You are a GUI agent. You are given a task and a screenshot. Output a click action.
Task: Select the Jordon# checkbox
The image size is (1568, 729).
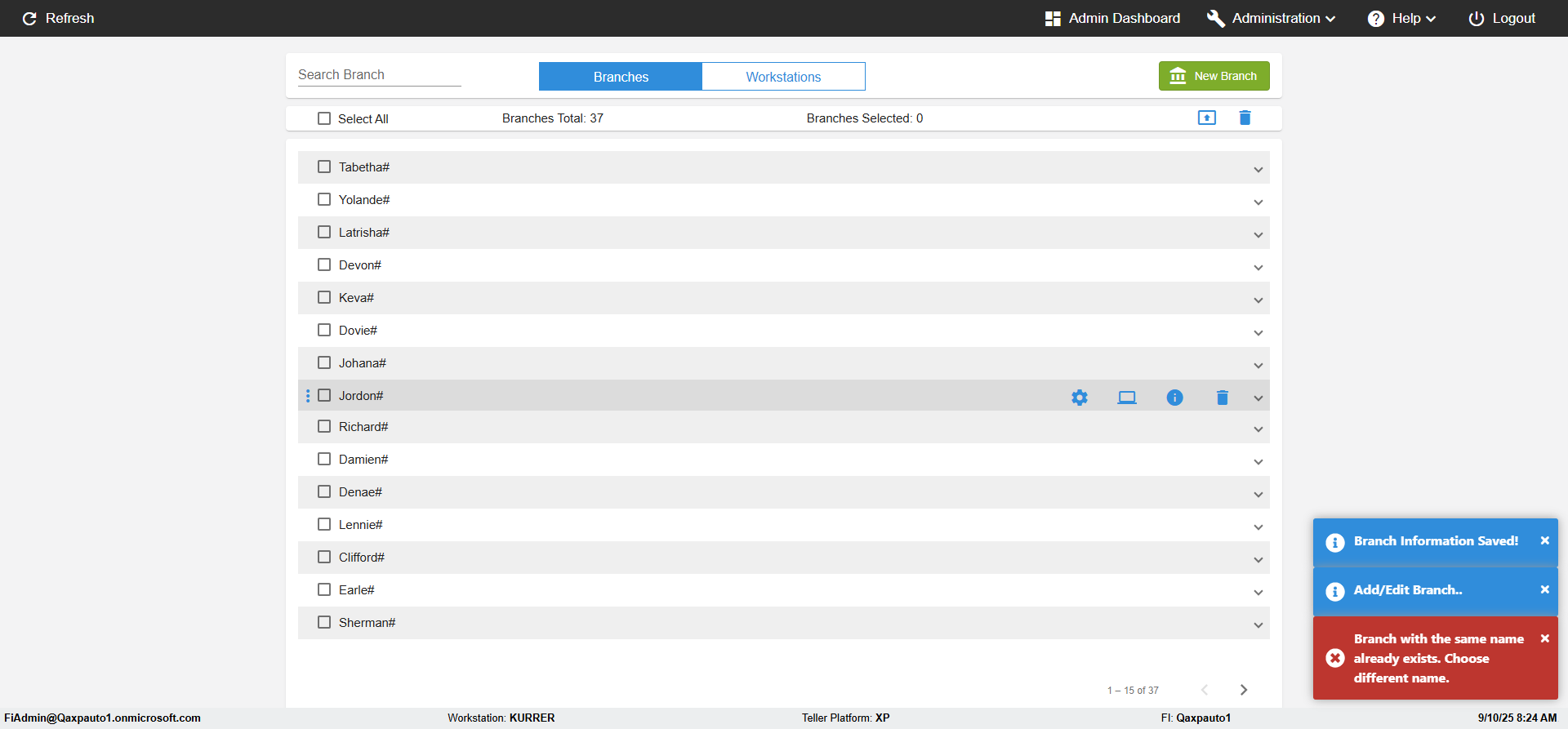324,395
